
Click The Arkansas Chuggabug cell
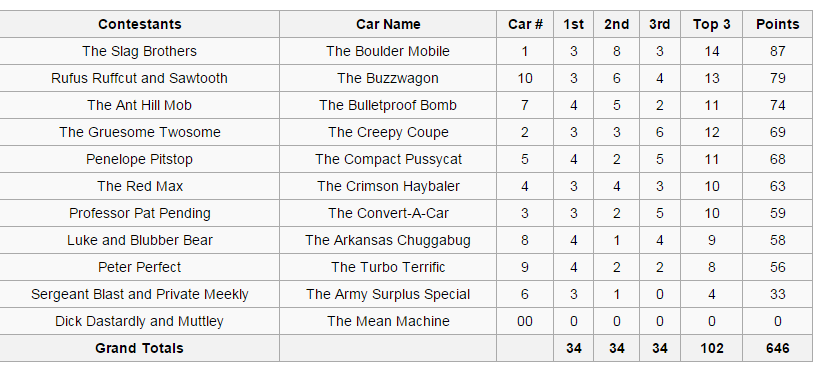(x=388, y=240)
